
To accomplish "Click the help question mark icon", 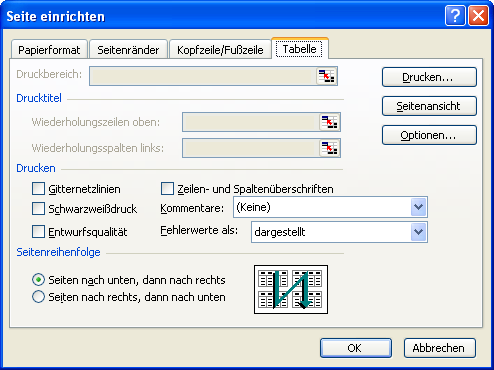I will 455,15.
